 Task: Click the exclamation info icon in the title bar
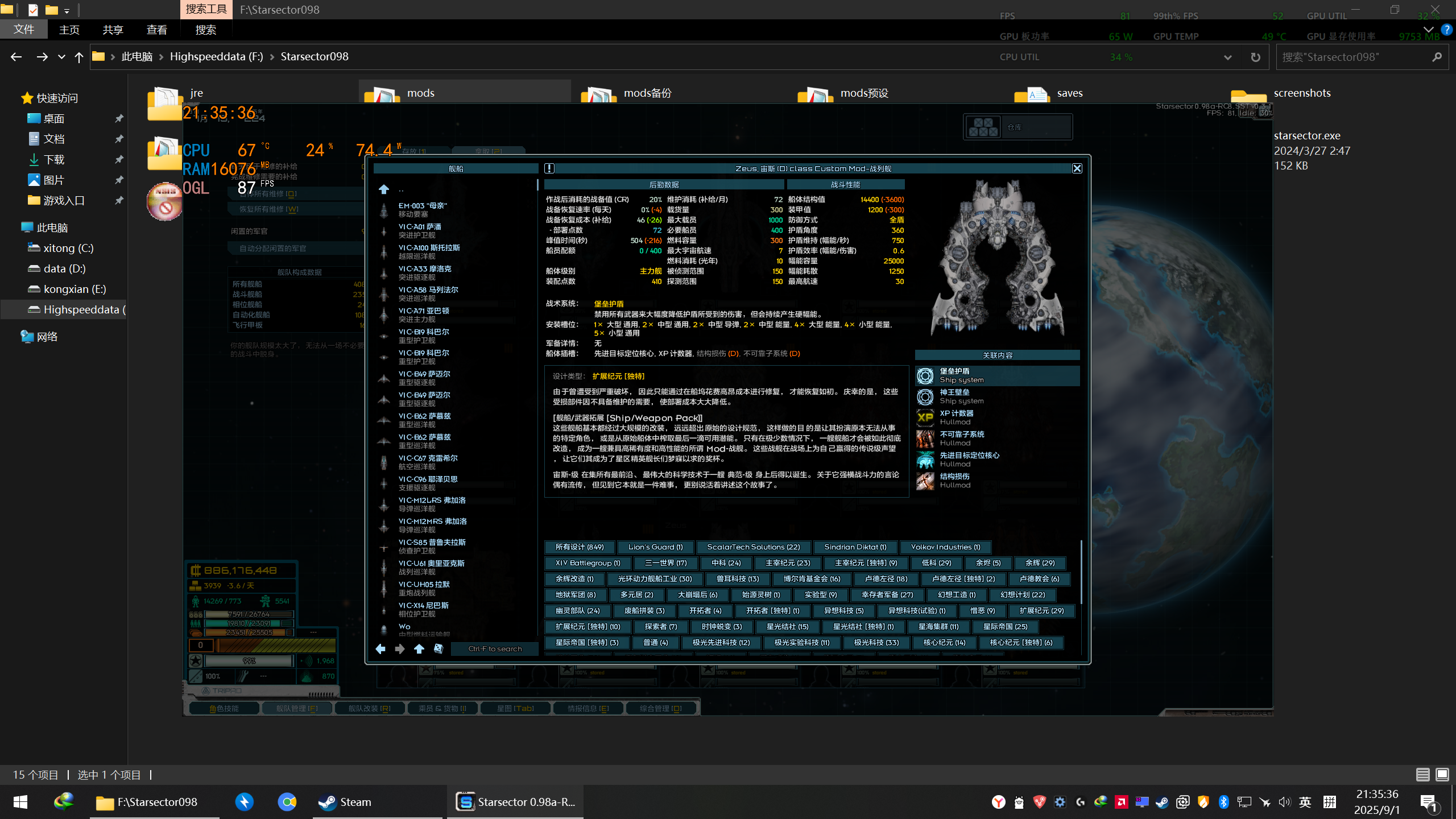point(549,168)
